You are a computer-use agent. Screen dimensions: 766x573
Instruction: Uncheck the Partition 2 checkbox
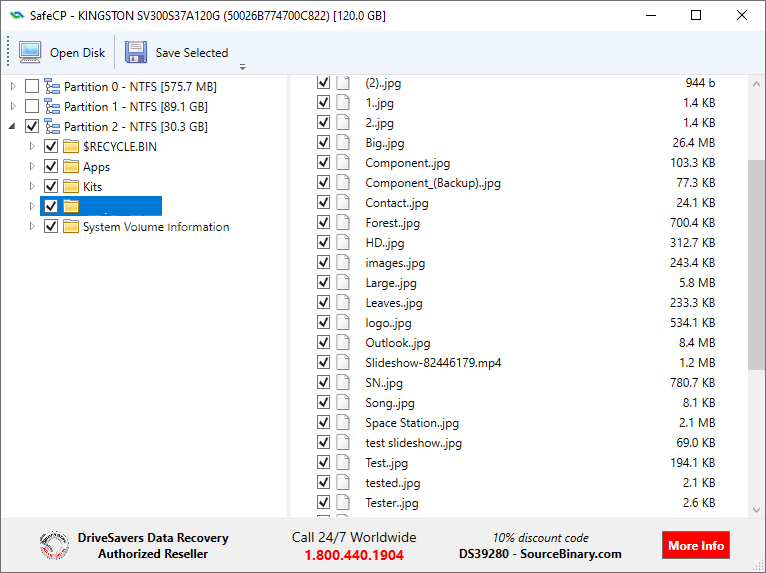pos(32,127)
